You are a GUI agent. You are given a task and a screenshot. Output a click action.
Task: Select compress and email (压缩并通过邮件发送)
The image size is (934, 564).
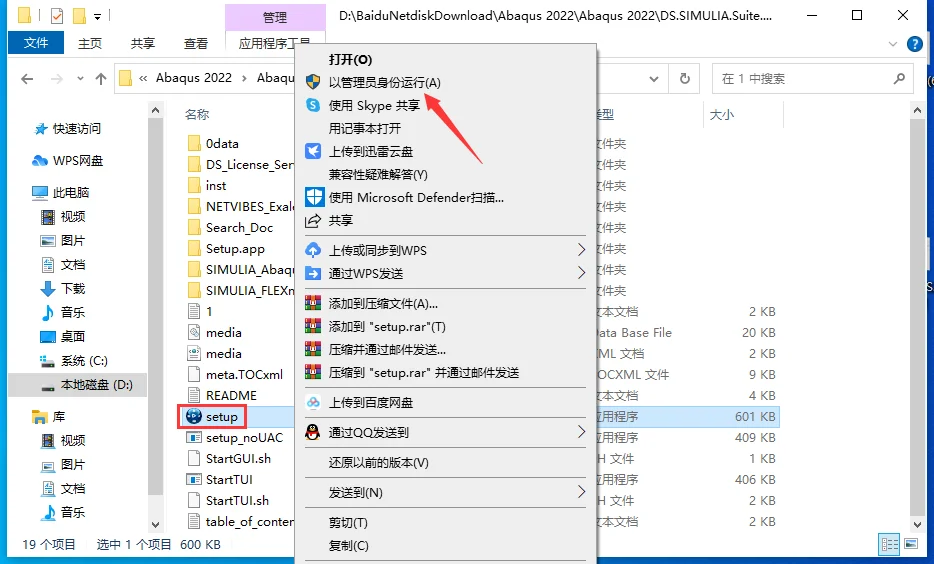click(387, 350)
